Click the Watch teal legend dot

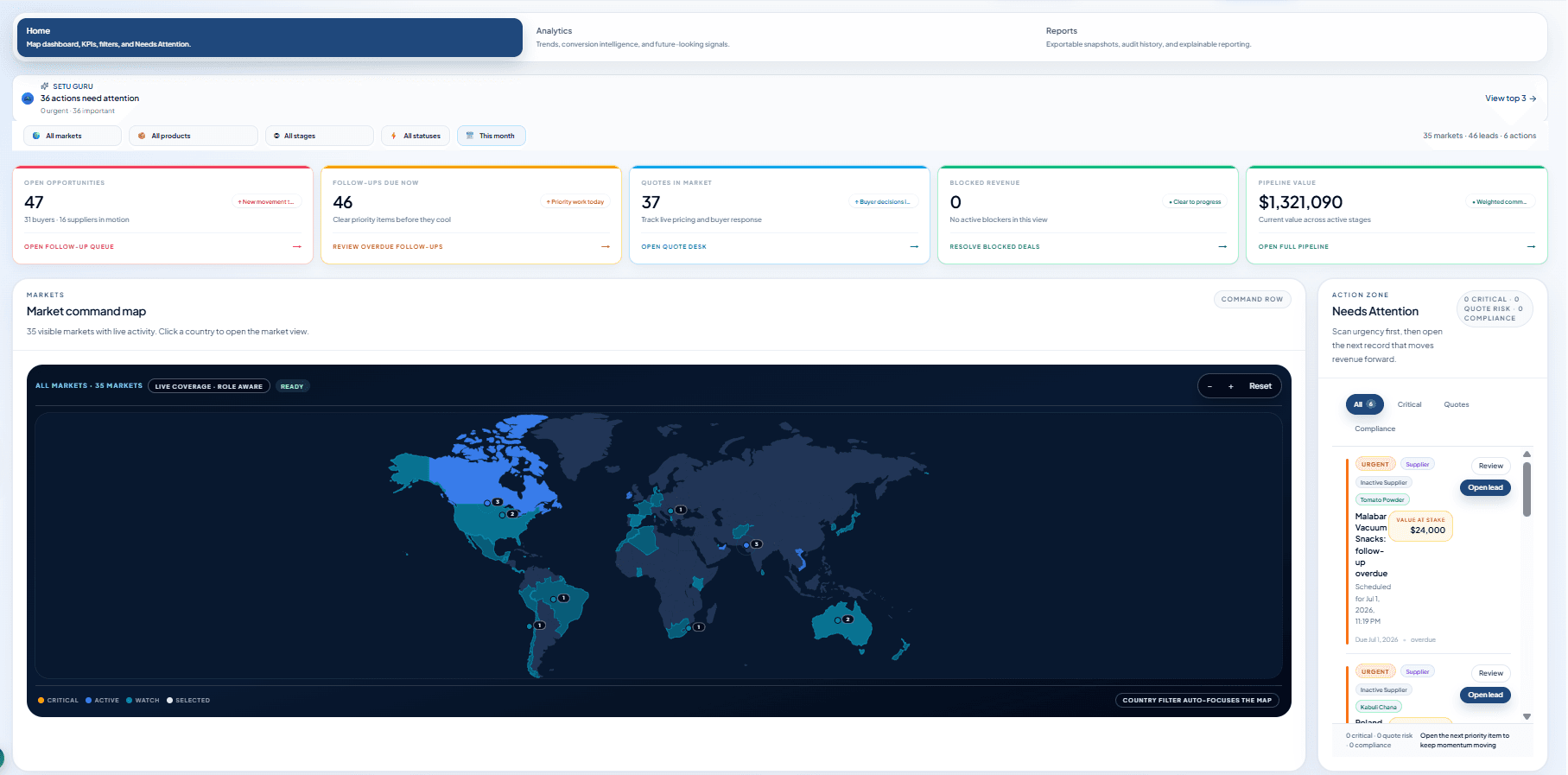[x=129, y=701]
